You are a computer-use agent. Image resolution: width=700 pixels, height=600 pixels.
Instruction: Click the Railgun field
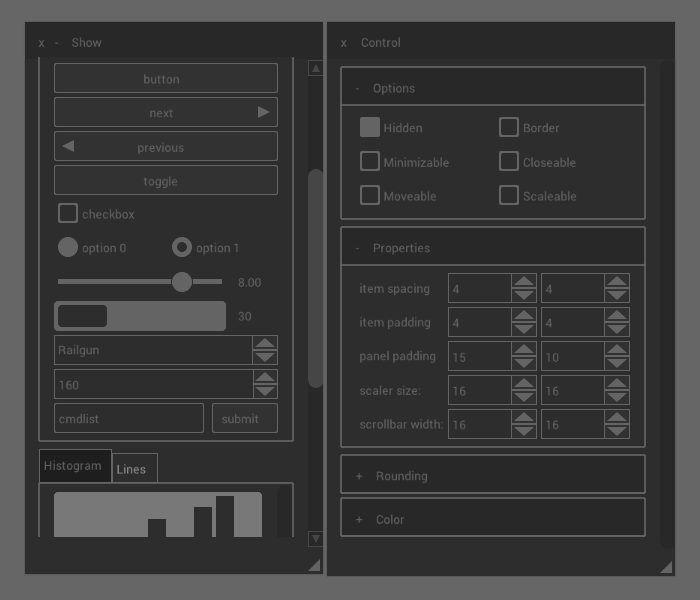[153, 350]
